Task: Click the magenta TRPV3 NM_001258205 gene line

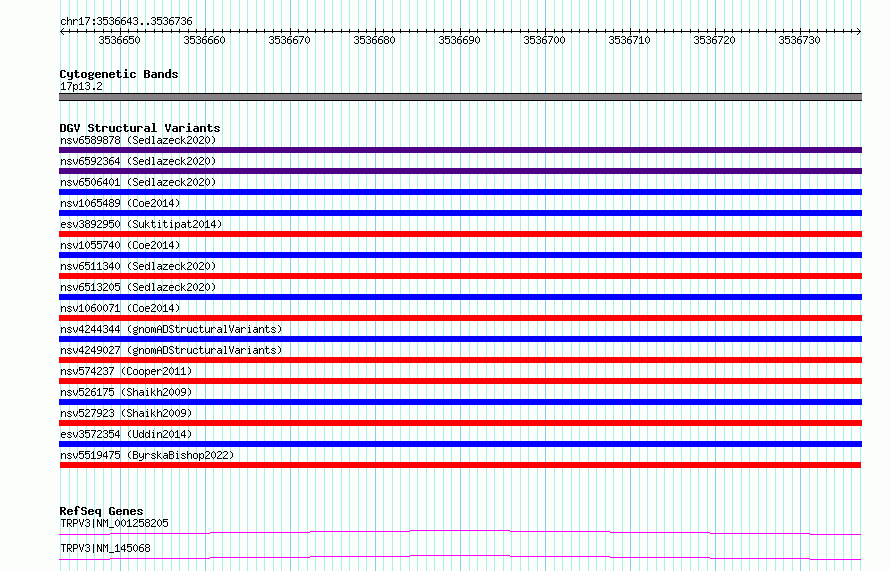Action: pyautogui.click(x=460, y=532)
